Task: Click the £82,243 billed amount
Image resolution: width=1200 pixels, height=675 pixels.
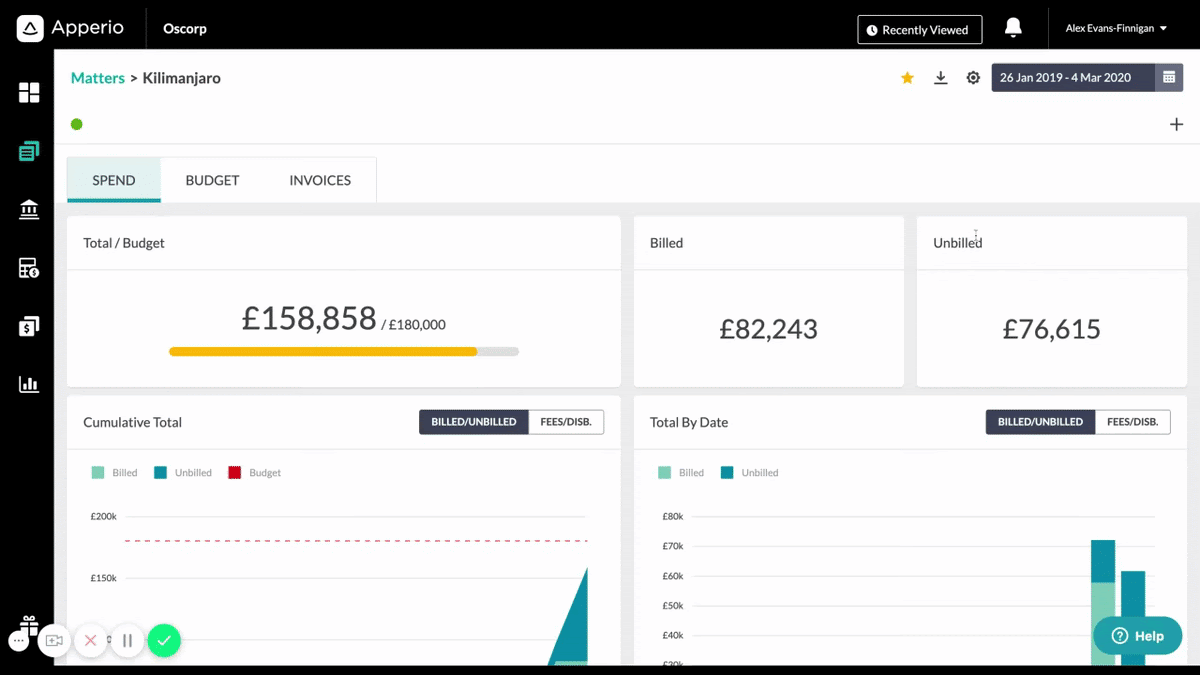Action: 769,329
